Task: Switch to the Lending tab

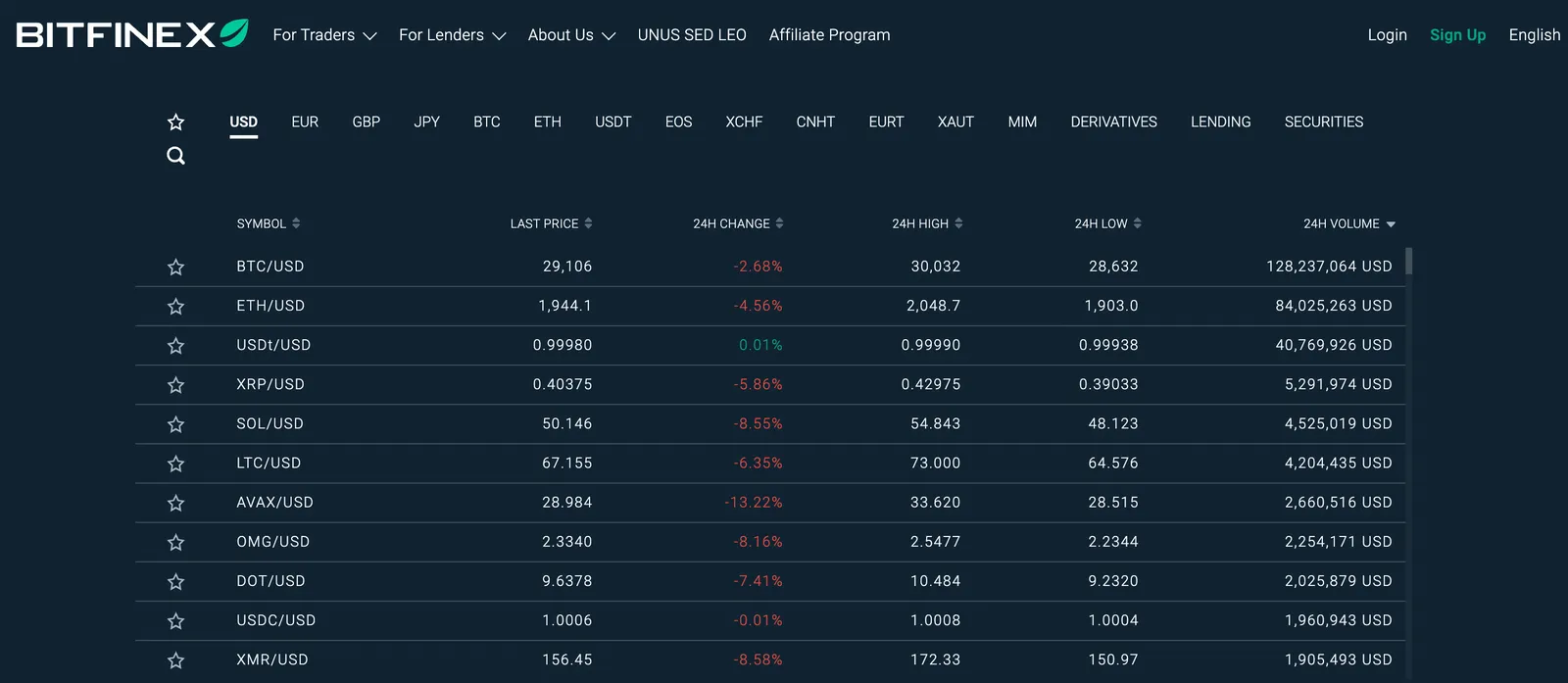Action: click(x=1221, y=122)
